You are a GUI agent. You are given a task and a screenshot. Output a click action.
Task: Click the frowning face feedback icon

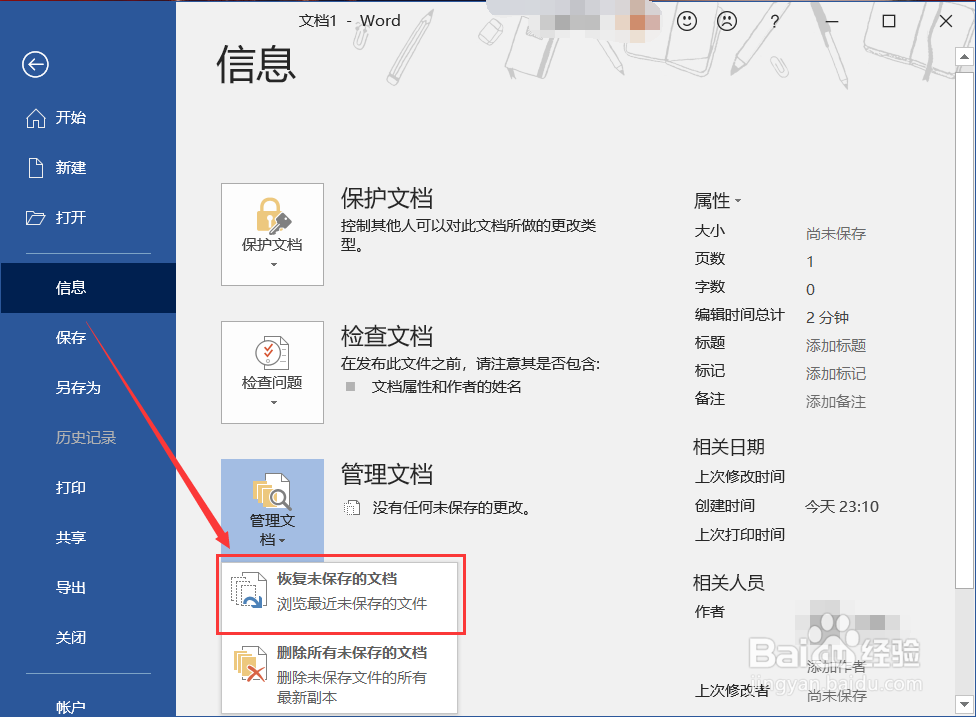click(726, 20)
